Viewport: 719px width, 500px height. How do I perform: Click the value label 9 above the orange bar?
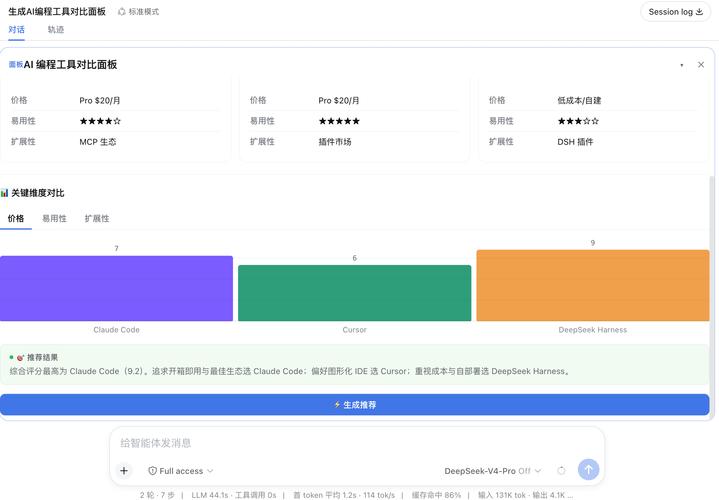[593, 243]
